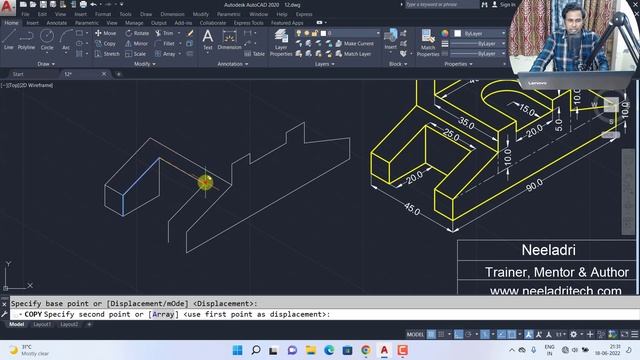Screen dimensions: 640x360
Task: Expand the Draw panel
Action: (x=46, y=64)
